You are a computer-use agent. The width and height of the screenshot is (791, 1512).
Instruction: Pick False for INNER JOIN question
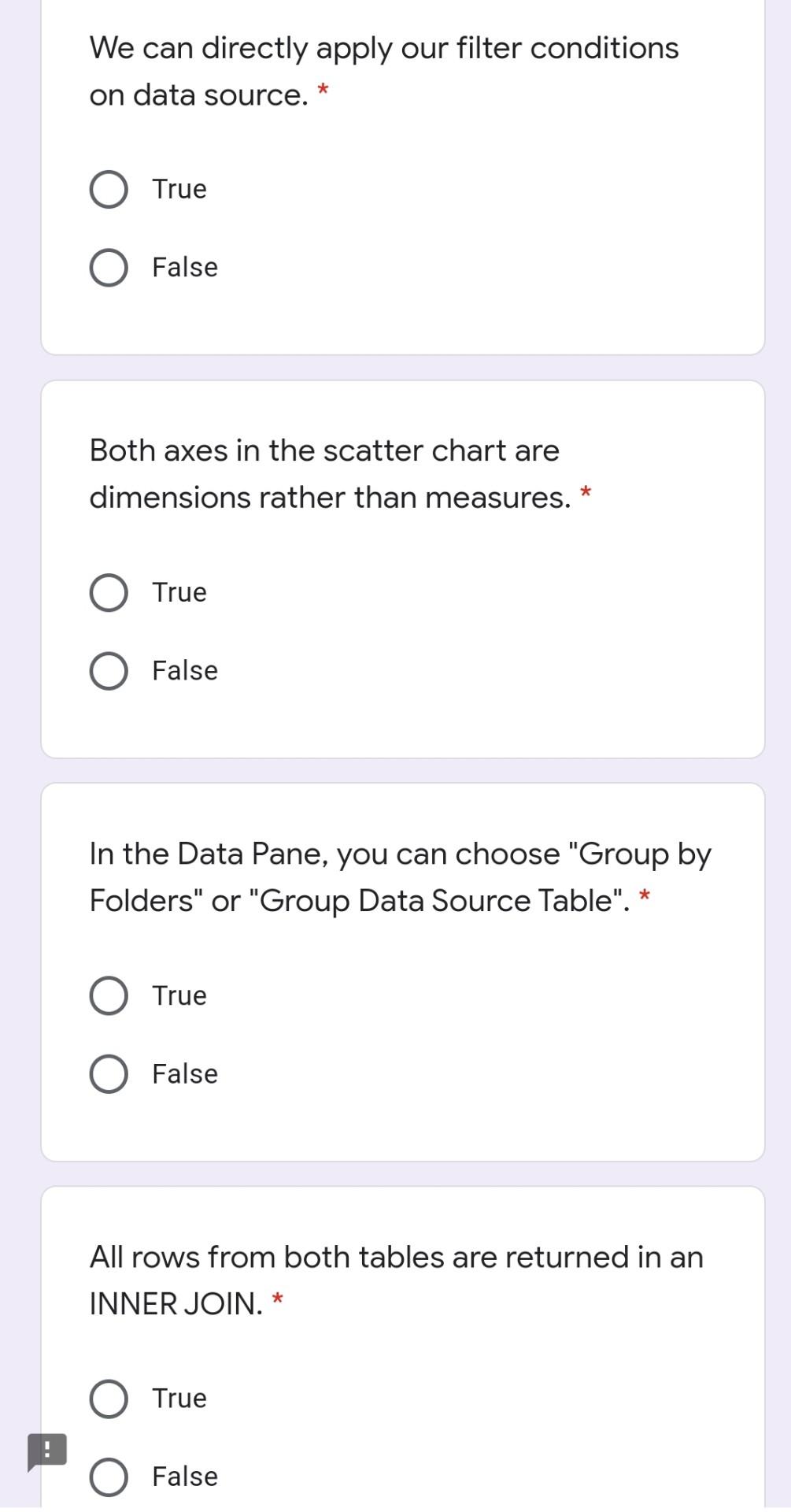tap(109, 1477)
